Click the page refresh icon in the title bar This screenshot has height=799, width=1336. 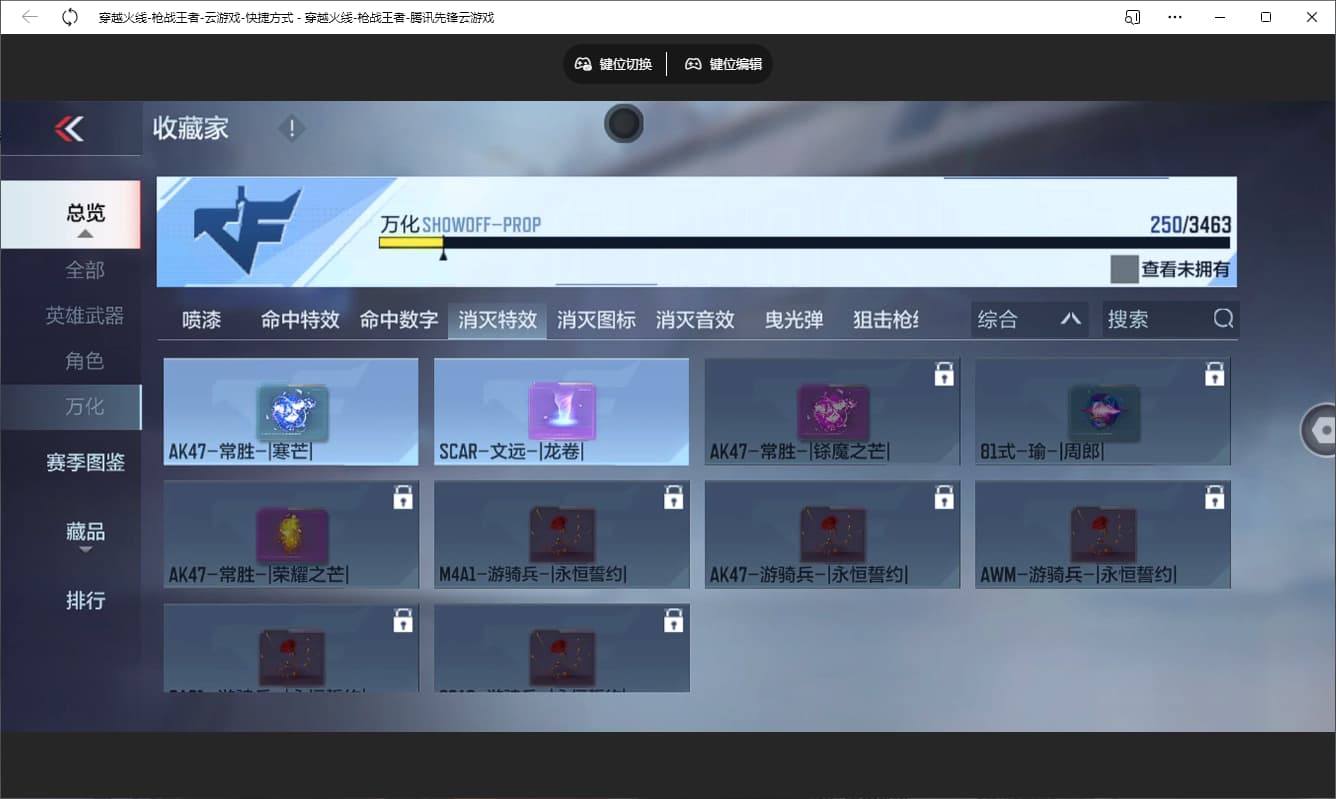tap(69, 16)
